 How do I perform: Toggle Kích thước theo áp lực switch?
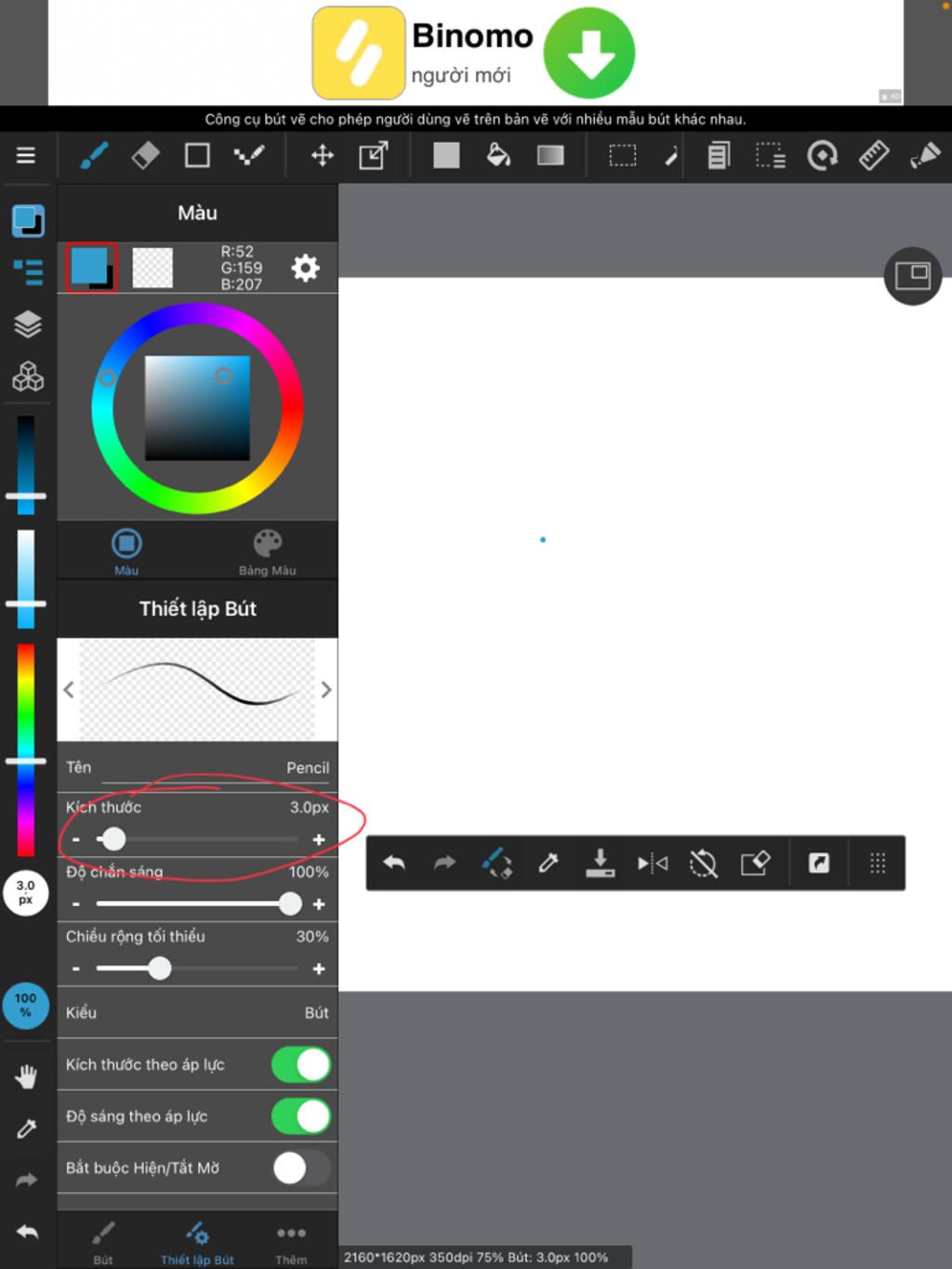click(x=301, y=1064)
